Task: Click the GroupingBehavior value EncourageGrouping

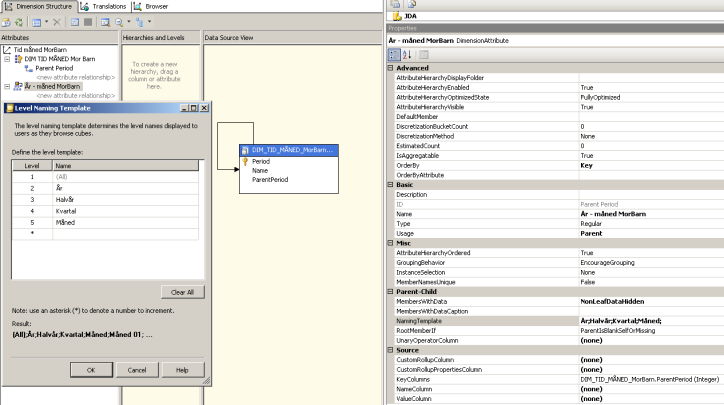Action: [x=608, y=263]
